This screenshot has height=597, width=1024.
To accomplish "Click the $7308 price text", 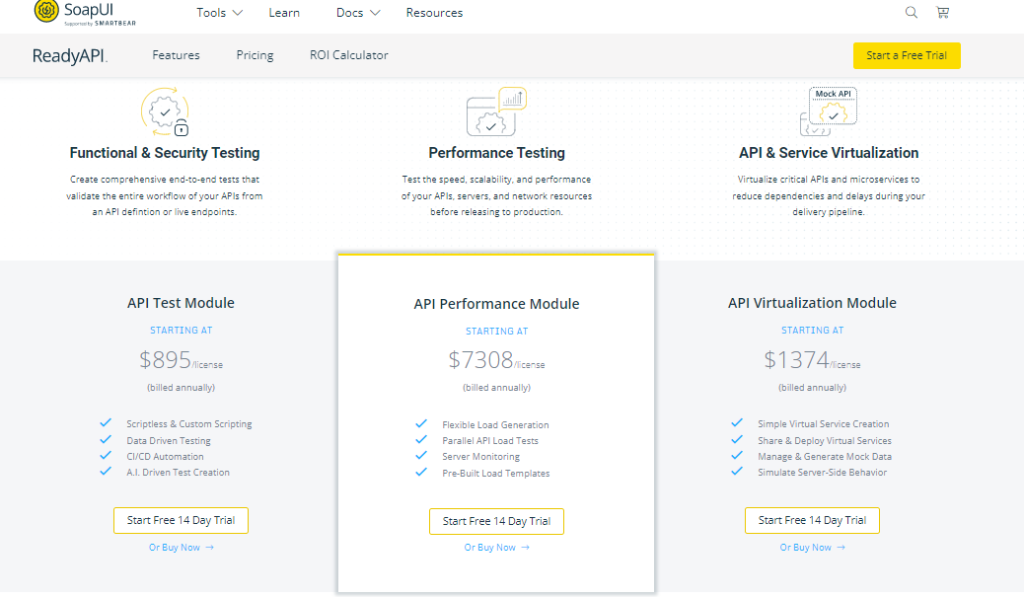I will point(481,359).
